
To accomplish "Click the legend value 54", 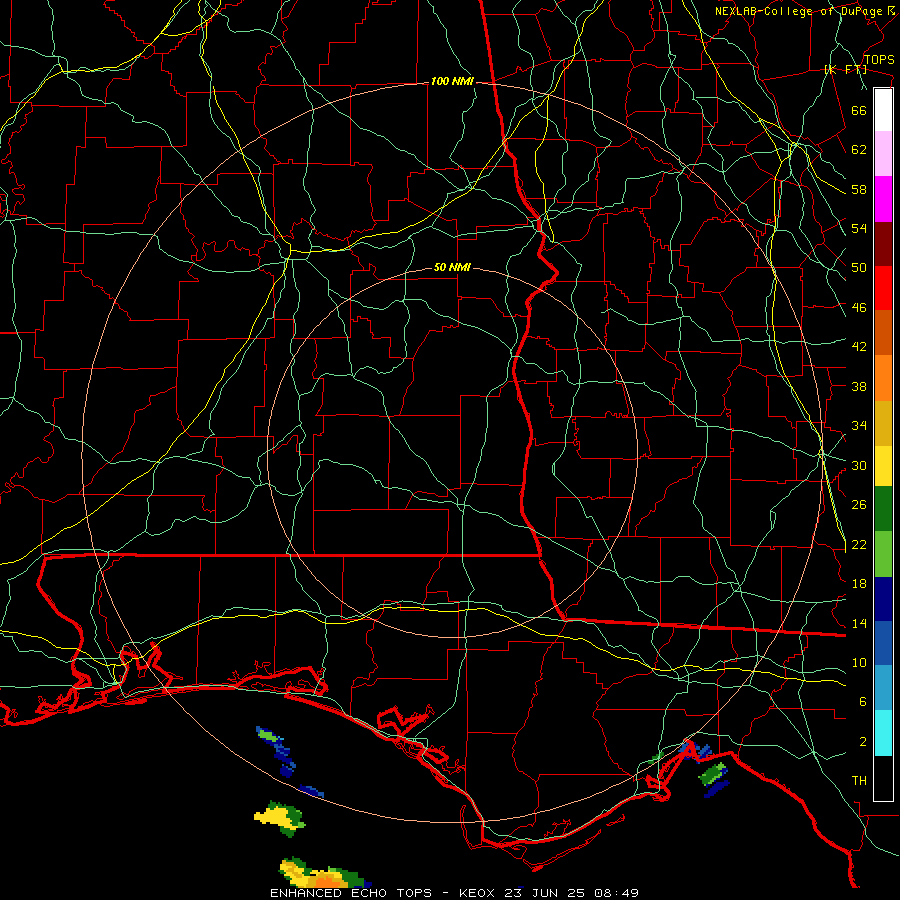I will click(x=859, y=228).
